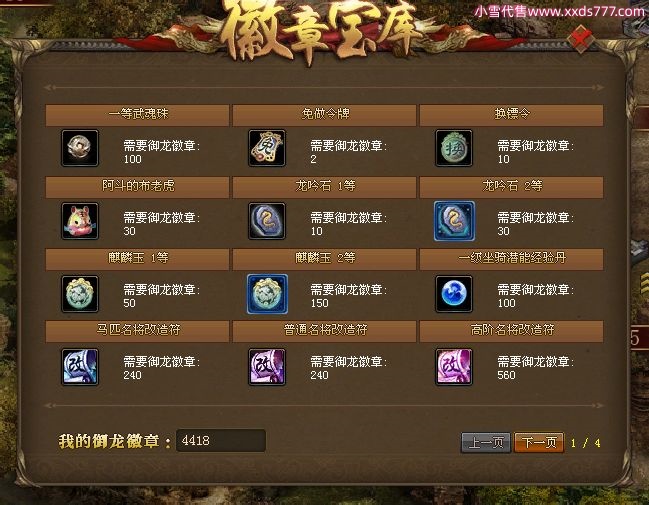Image resolution: width=649 pixels, height=505 pixels.
Task: Click the 一等武魂珠 item header
Action: coord(137,115)
